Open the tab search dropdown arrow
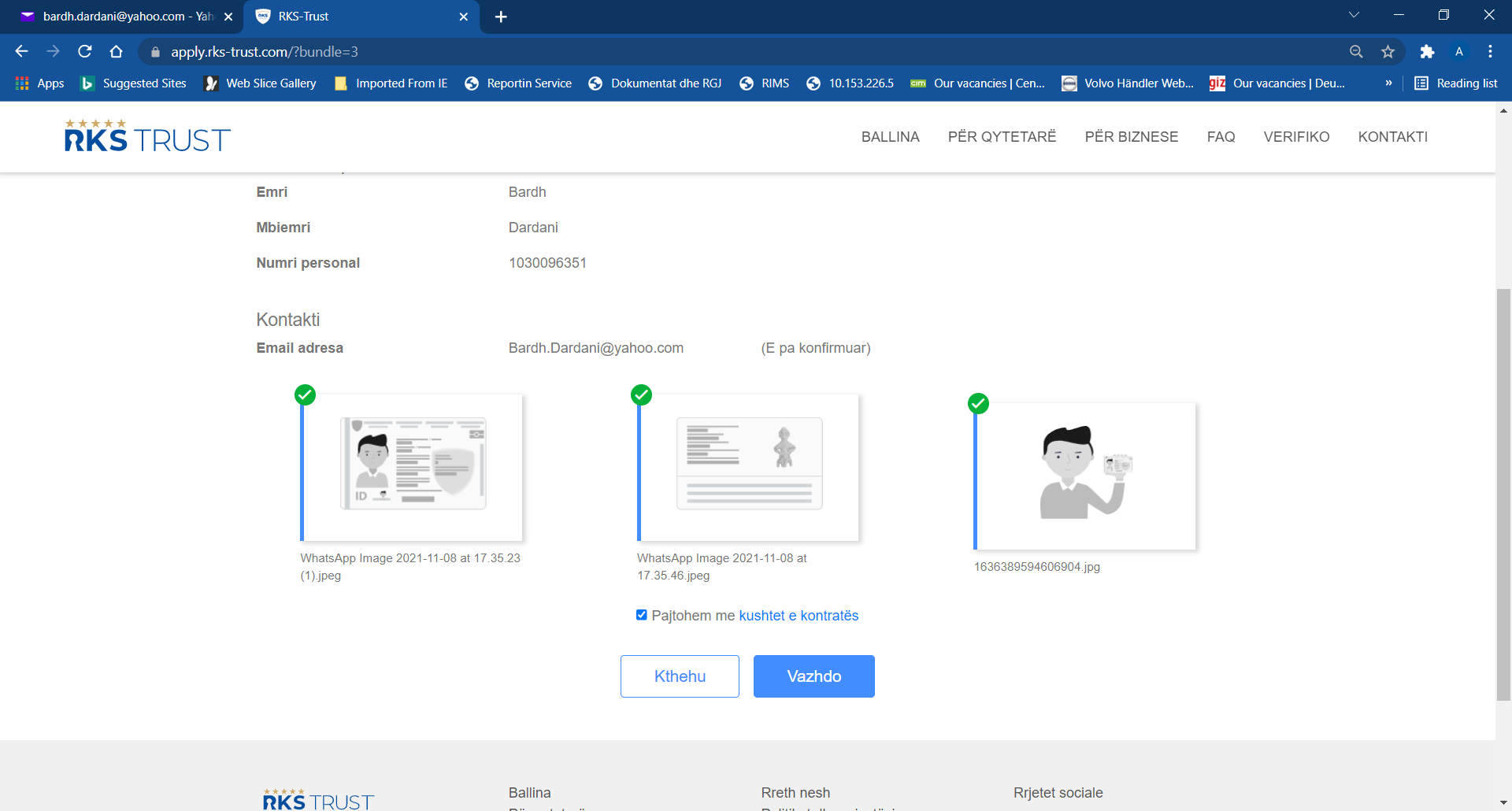This screenshot has height=811, width=1512. click(x=1354, y=15)
